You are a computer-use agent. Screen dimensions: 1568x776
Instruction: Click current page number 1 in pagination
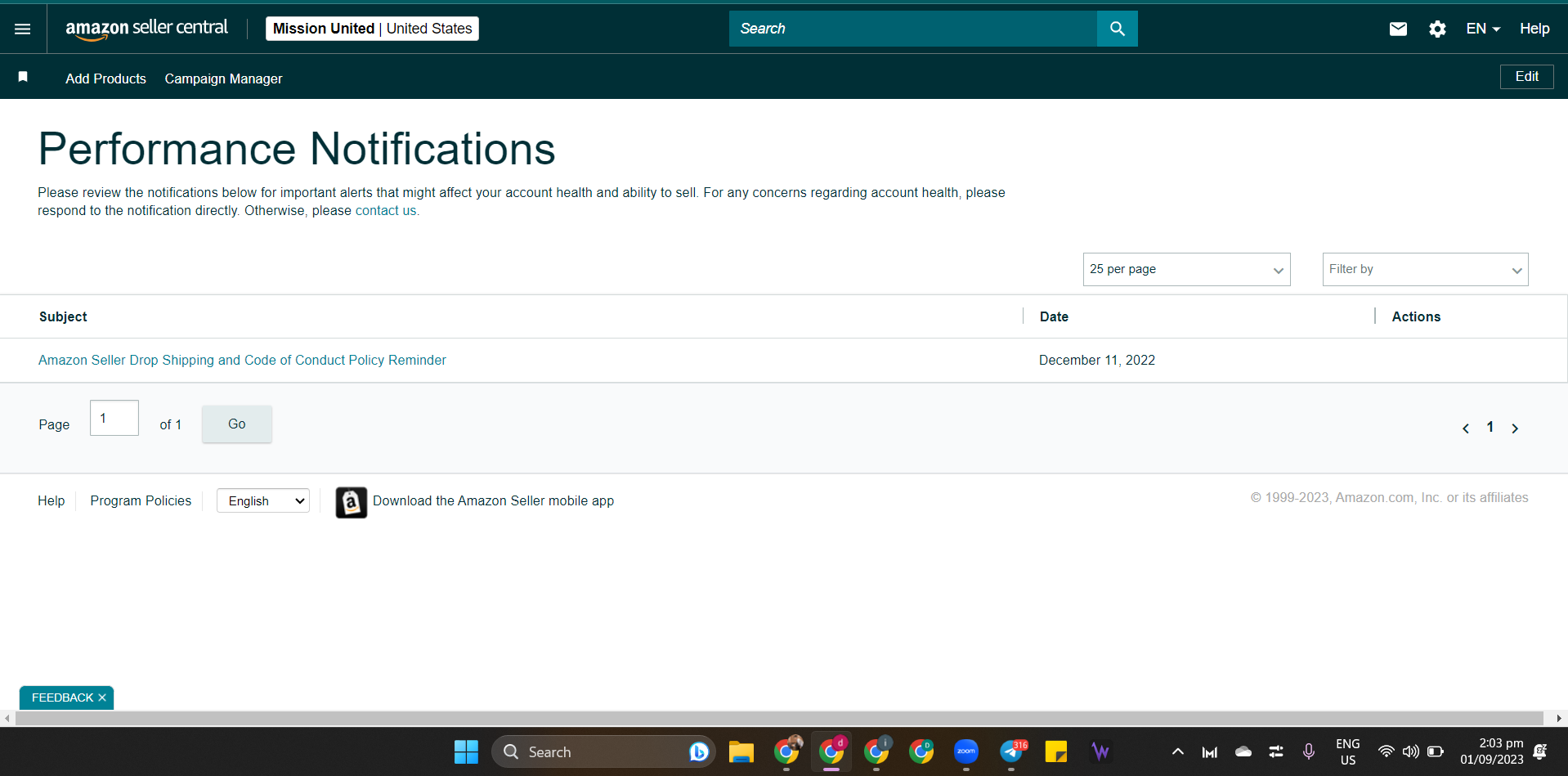(x=1490, y=427)
